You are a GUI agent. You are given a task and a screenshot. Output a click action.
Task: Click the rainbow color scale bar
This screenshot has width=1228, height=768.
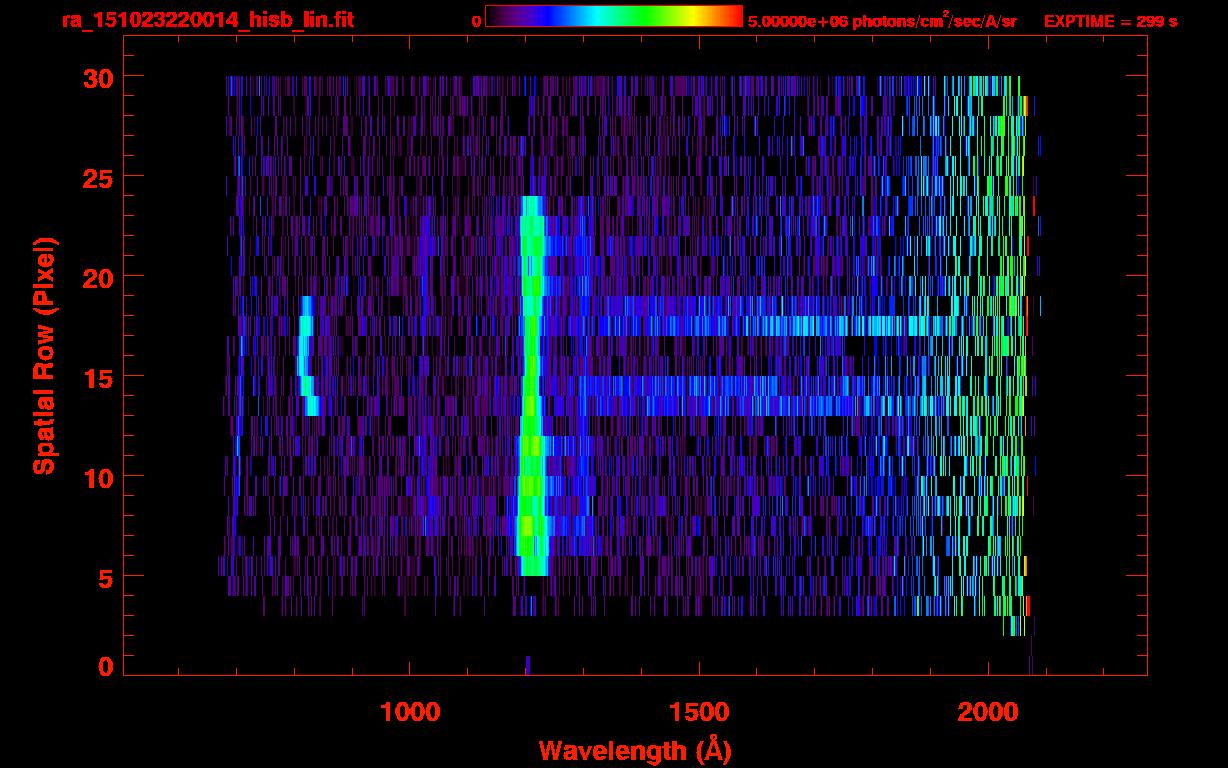tap(614, 16)
